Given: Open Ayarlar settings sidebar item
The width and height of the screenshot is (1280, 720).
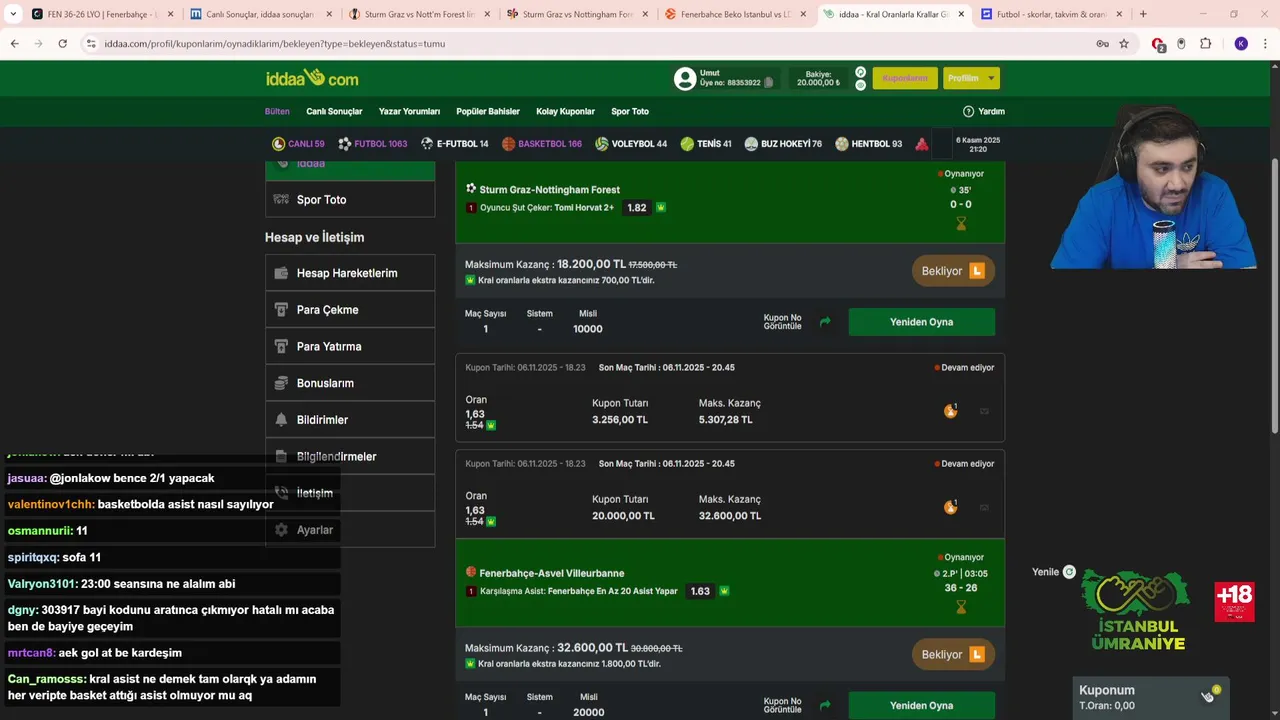Looking at the screenshot, I should [350, 530].
